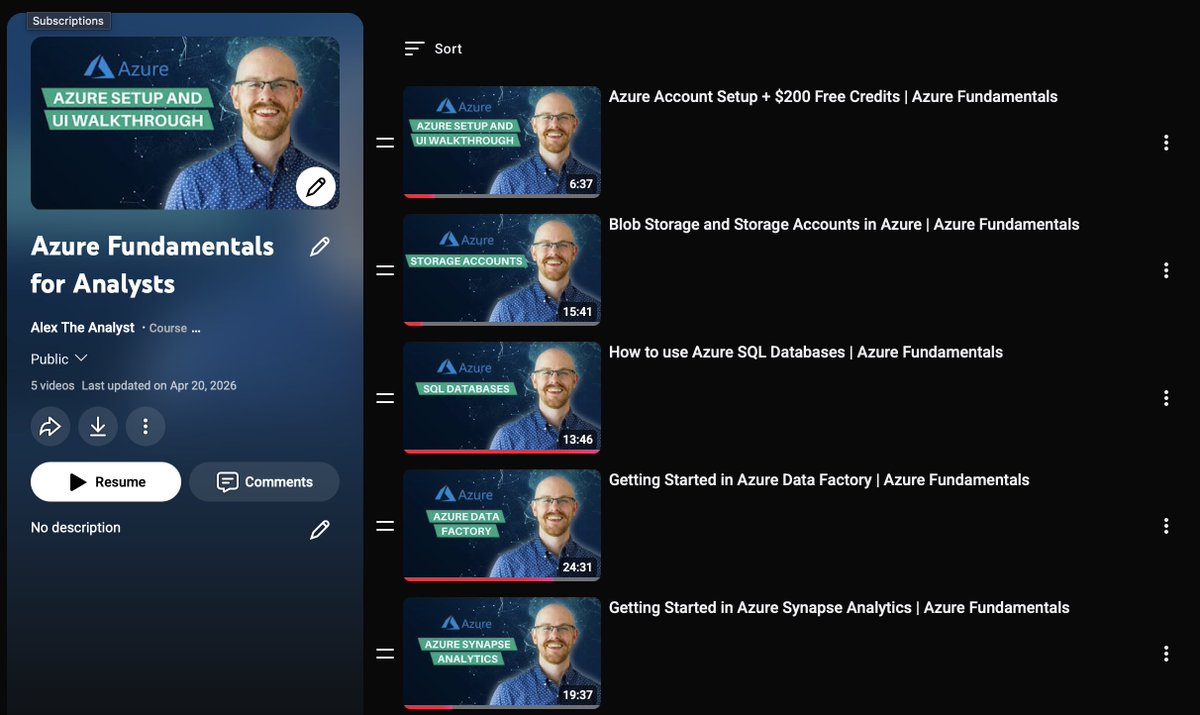Viewport: 1200px width, 715px height.
Task: Play the Azure Data Factory 24:31 thumbnail
Action: (x=502, y=526)
